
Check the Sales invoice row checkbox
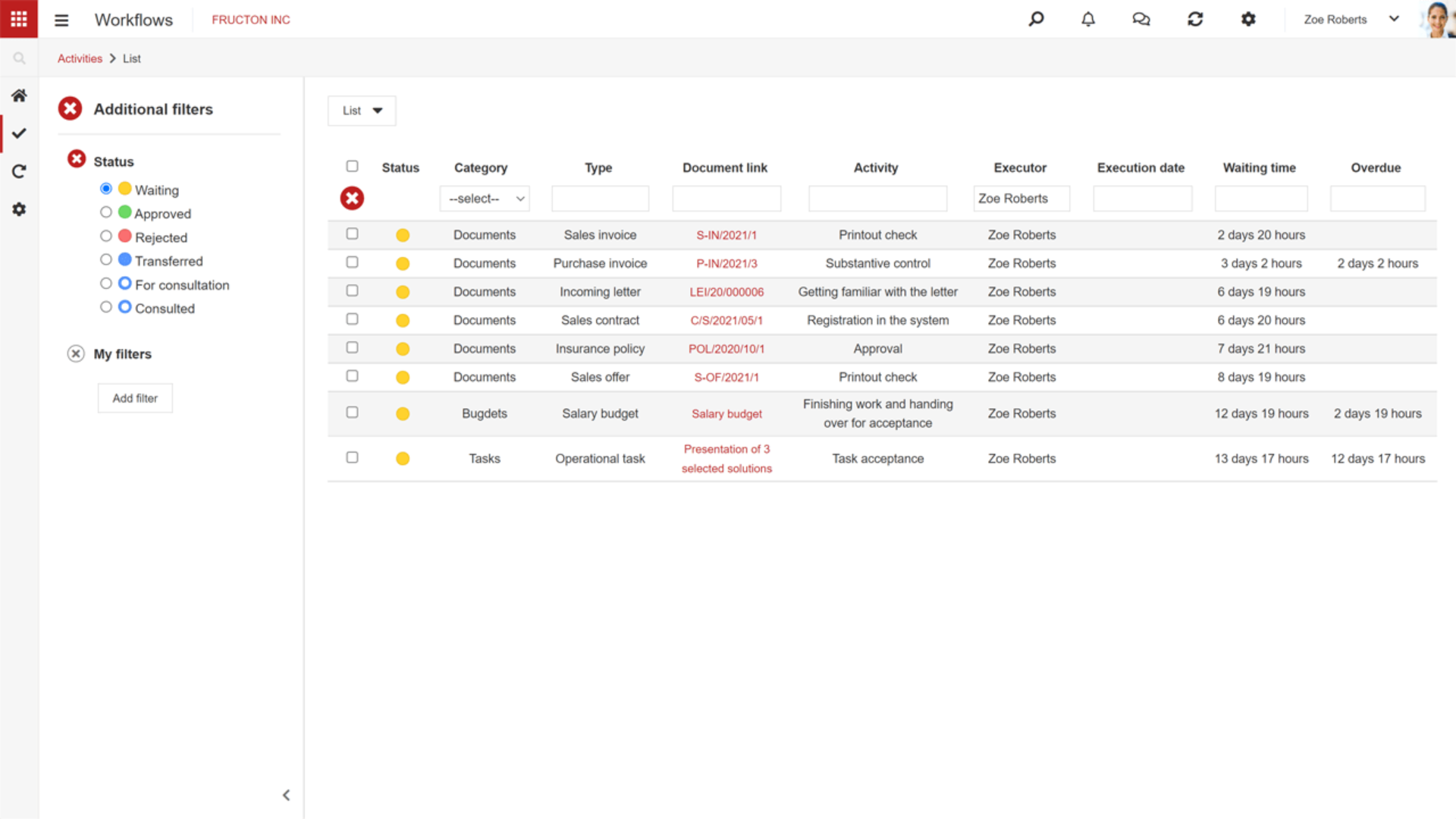click(x=352, y=234)
